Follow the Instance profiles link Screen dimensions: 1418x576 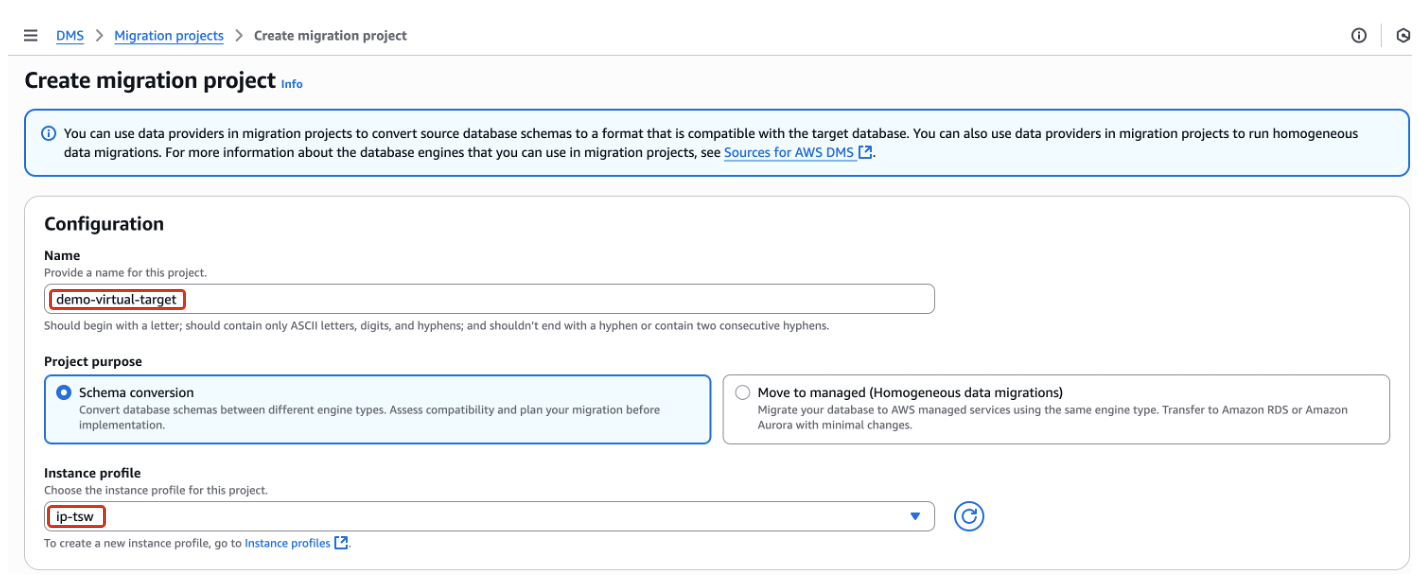click(287, 543)
